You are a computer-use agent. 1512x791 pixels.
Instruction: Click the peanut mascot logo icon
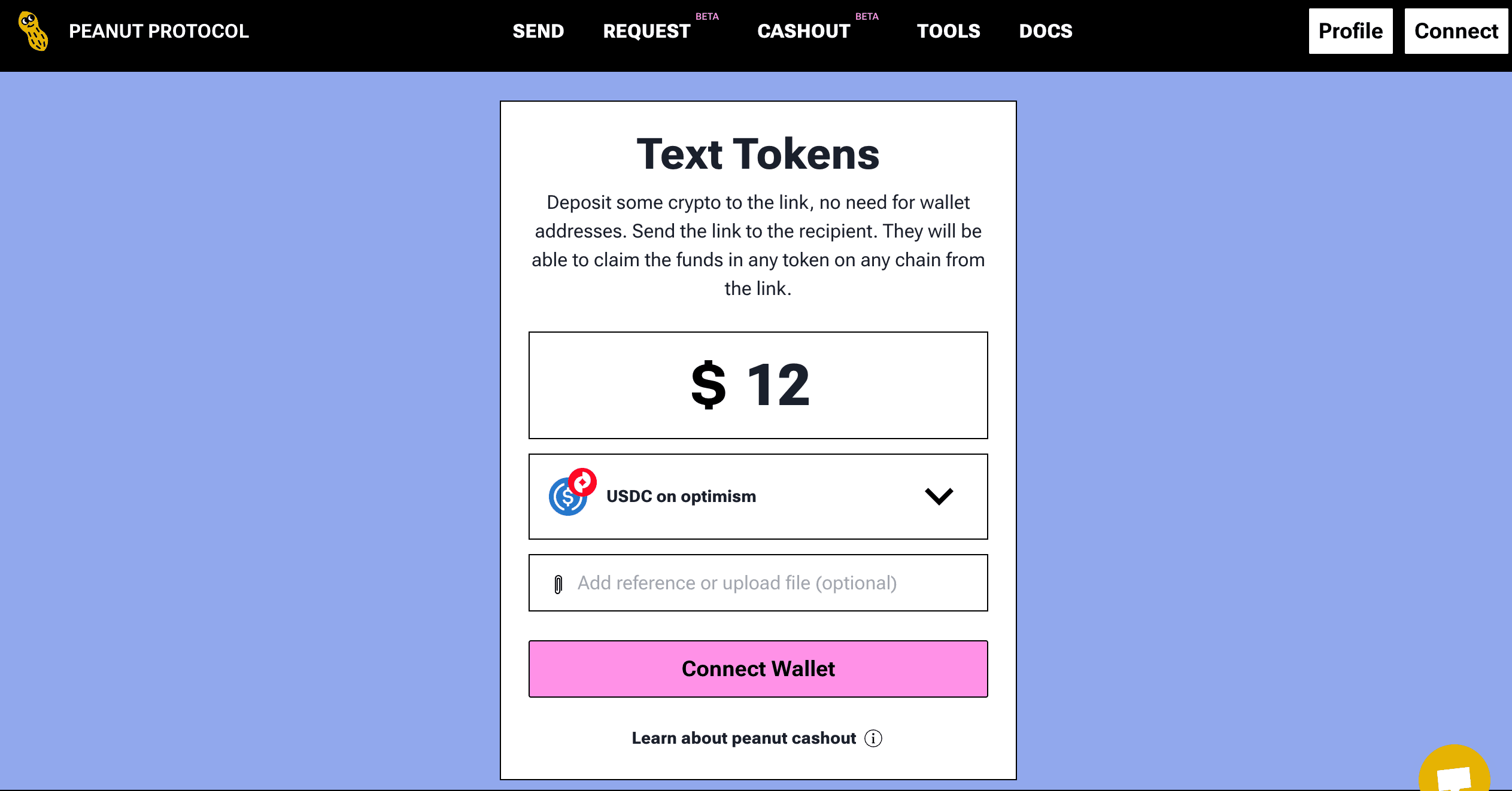click(34, 31)
